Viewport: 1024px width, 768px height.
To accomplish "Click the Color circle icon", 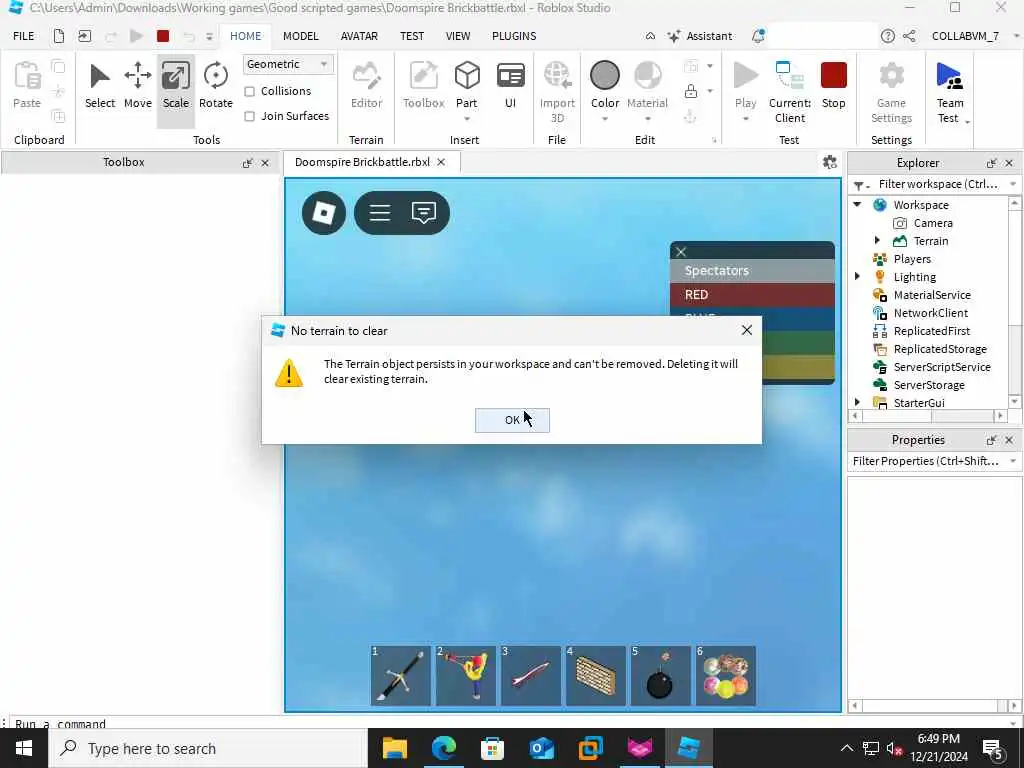I will click(x=605, y=76).
